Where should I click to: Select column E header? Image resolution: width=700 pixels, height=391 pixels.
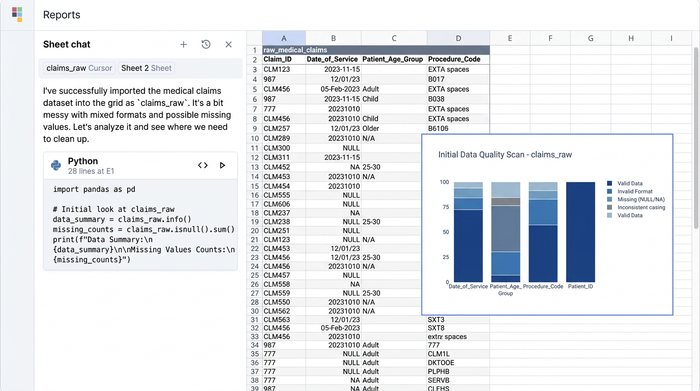tap(510, 38)
